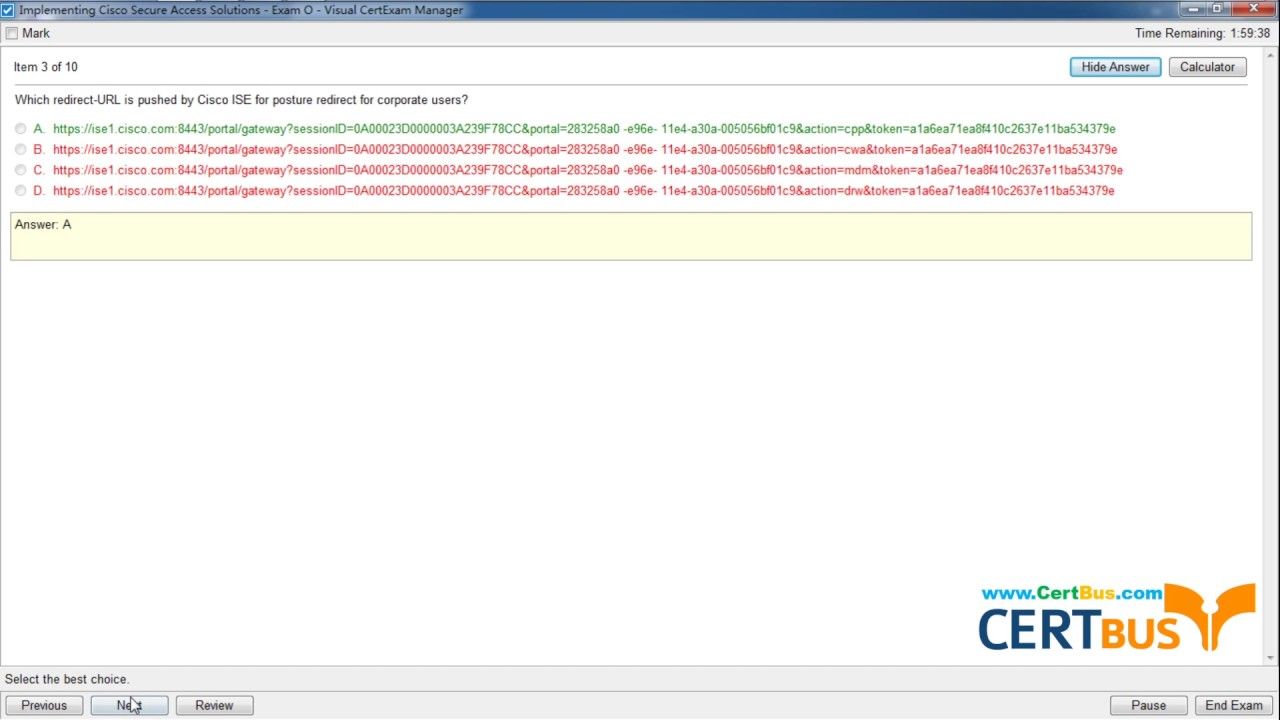Select radio button for answer C
1280x720 pixels.
pyautogui.click(x=21, y=170)
